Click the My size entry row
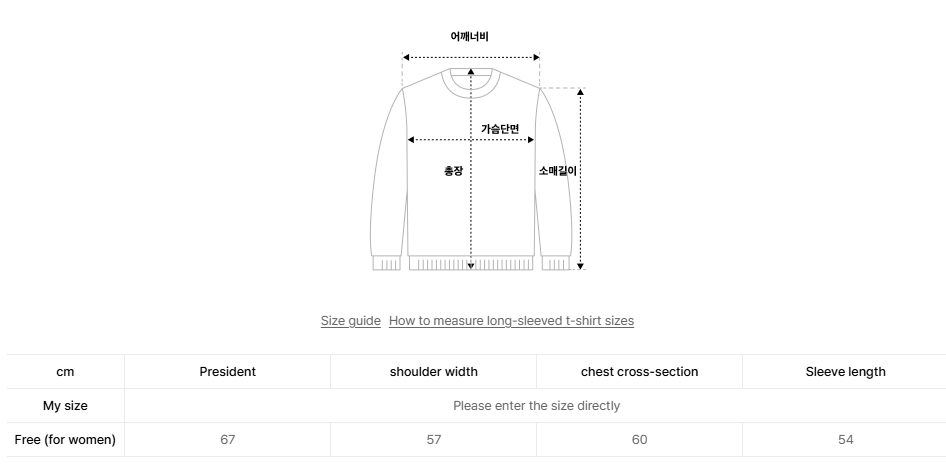946x468 pixels. 536,406
